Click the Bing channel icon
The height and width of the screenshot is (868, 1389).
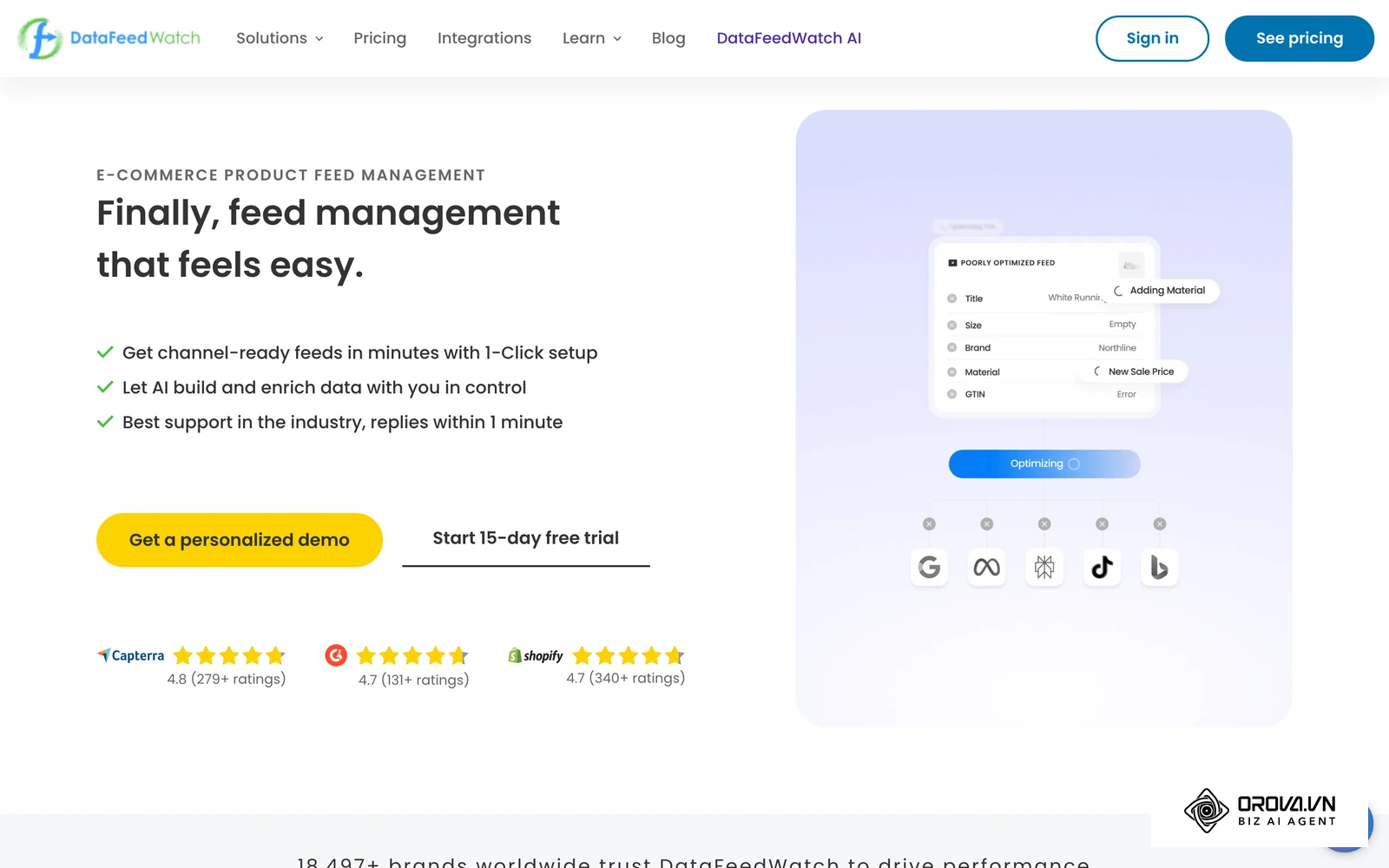tap(1159, 567)
